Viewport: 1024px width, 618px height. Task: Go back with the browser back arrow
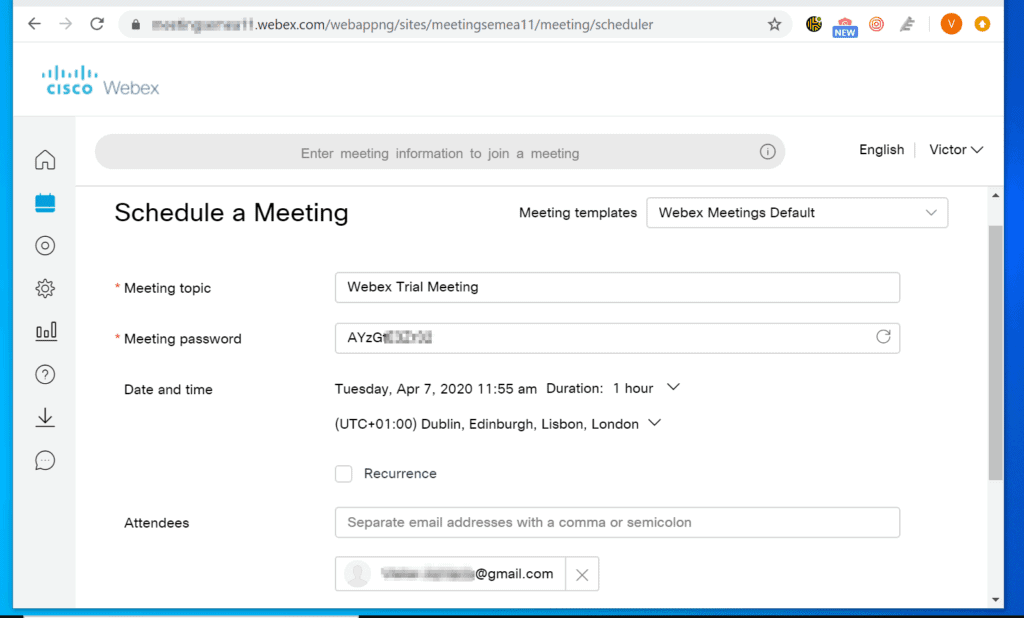[x=34, y=24]
